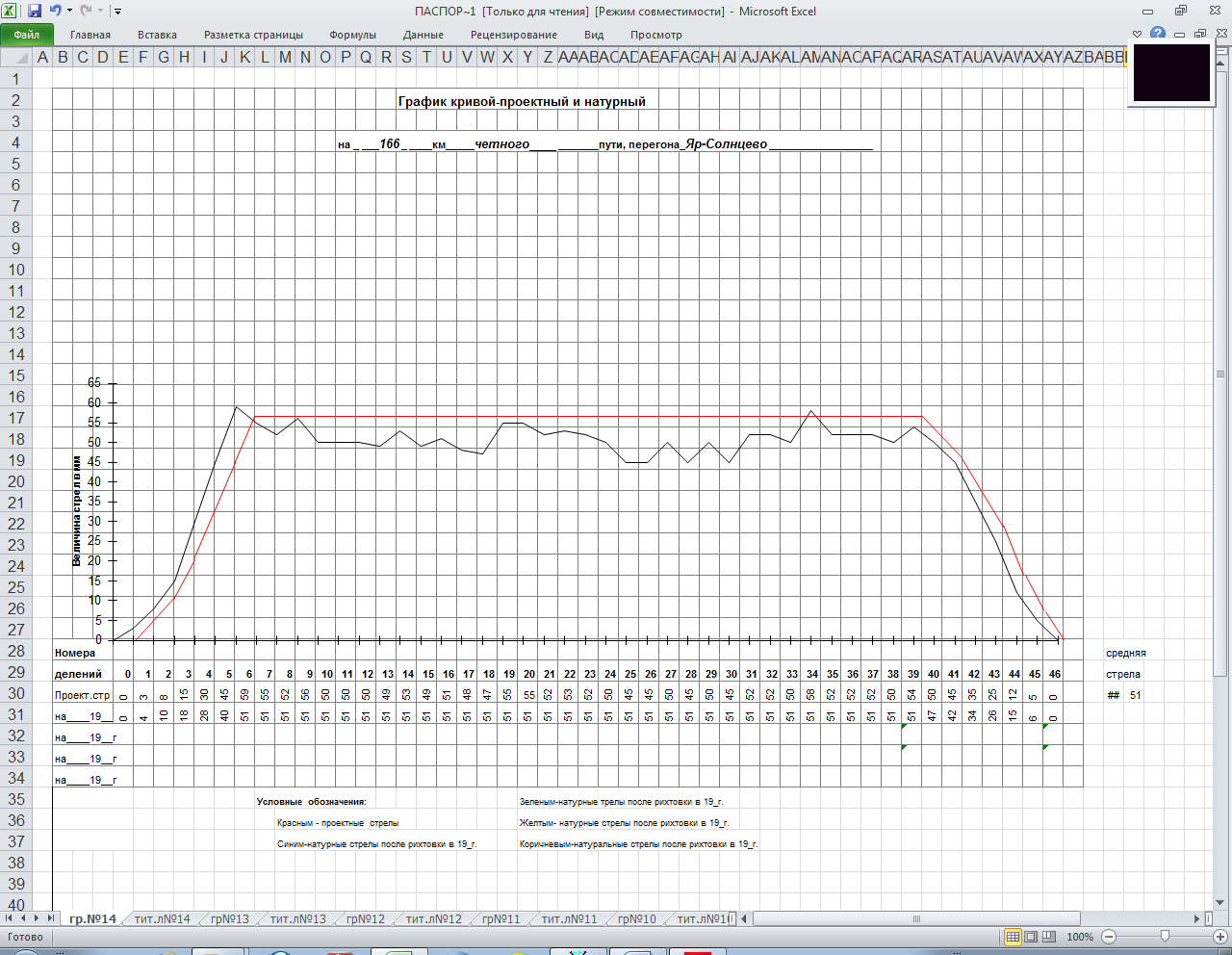This screenshot has width=1232, height=955.
Task: Click the Коричневым-натуральные legend line
Action: click(638, 844)
